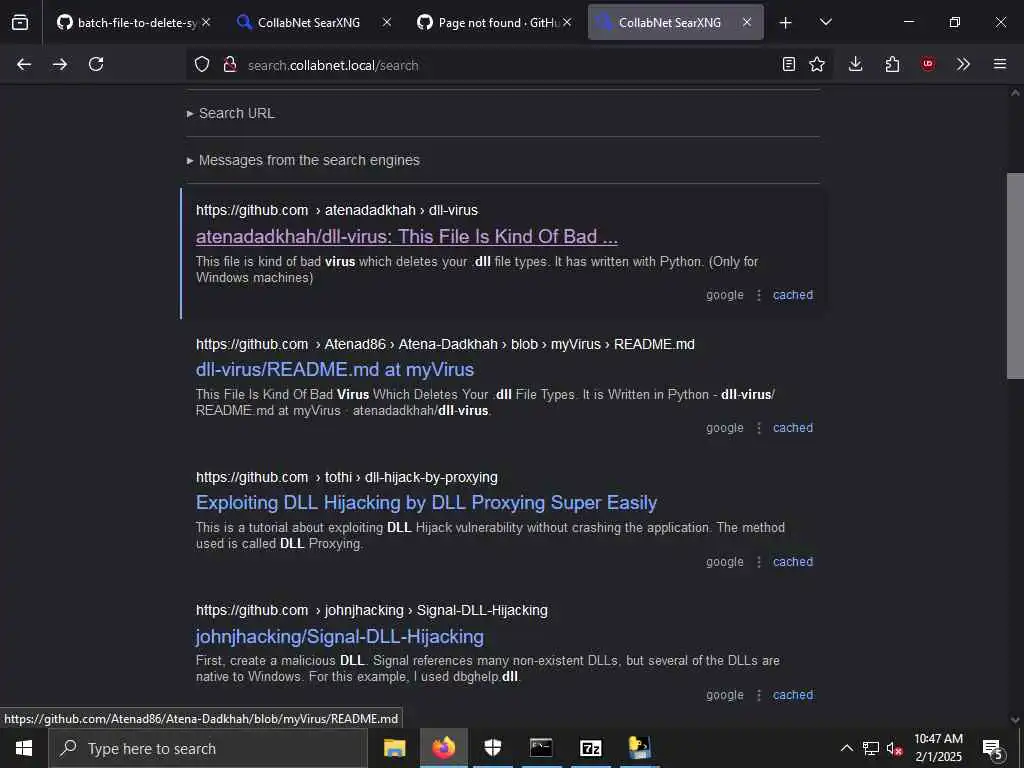Open options dots for atenadadkhah/dll-virus result
This screenshot has height=768, width=1024.
759,295
